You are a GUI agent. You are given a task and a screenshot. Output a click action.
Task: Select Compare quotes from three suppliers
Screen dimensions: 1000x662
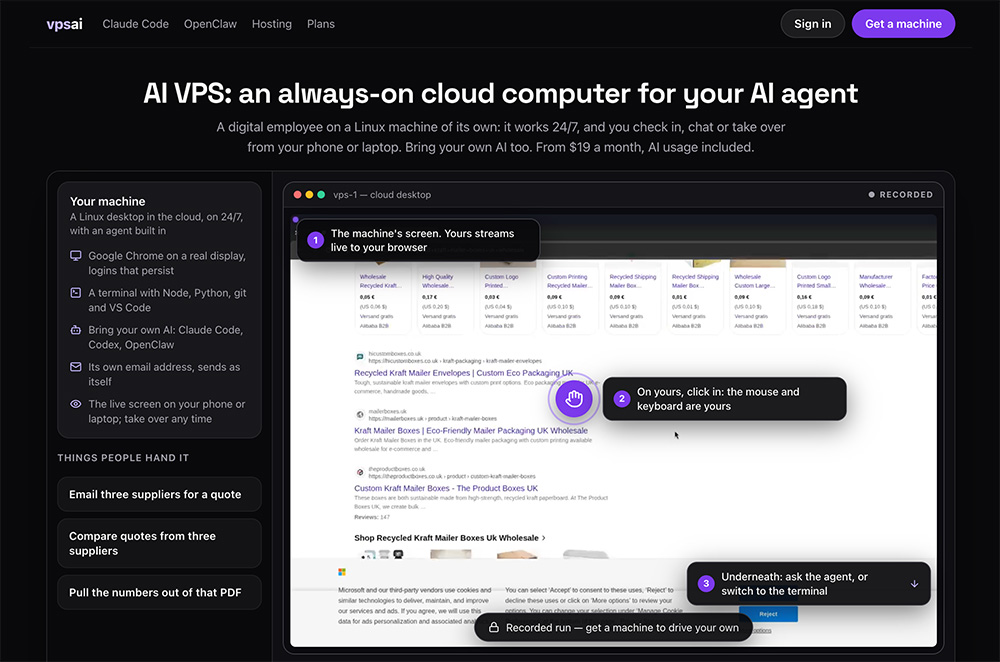[159, 543]
